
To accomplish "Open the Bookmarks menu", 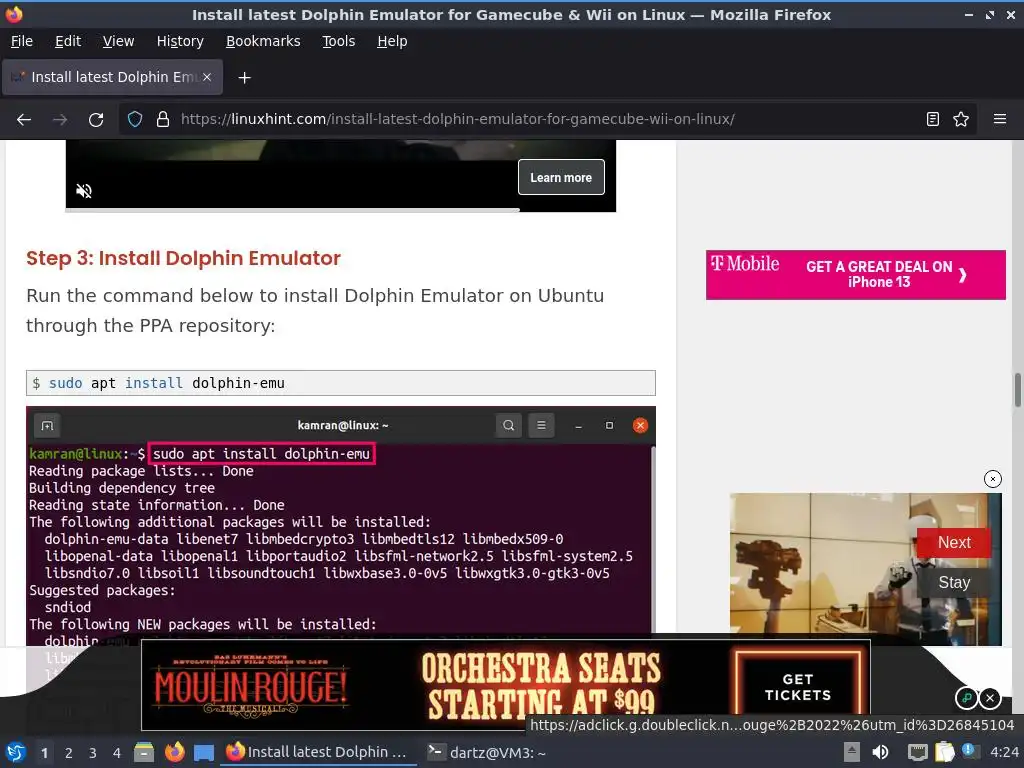I will click(263, 41).
